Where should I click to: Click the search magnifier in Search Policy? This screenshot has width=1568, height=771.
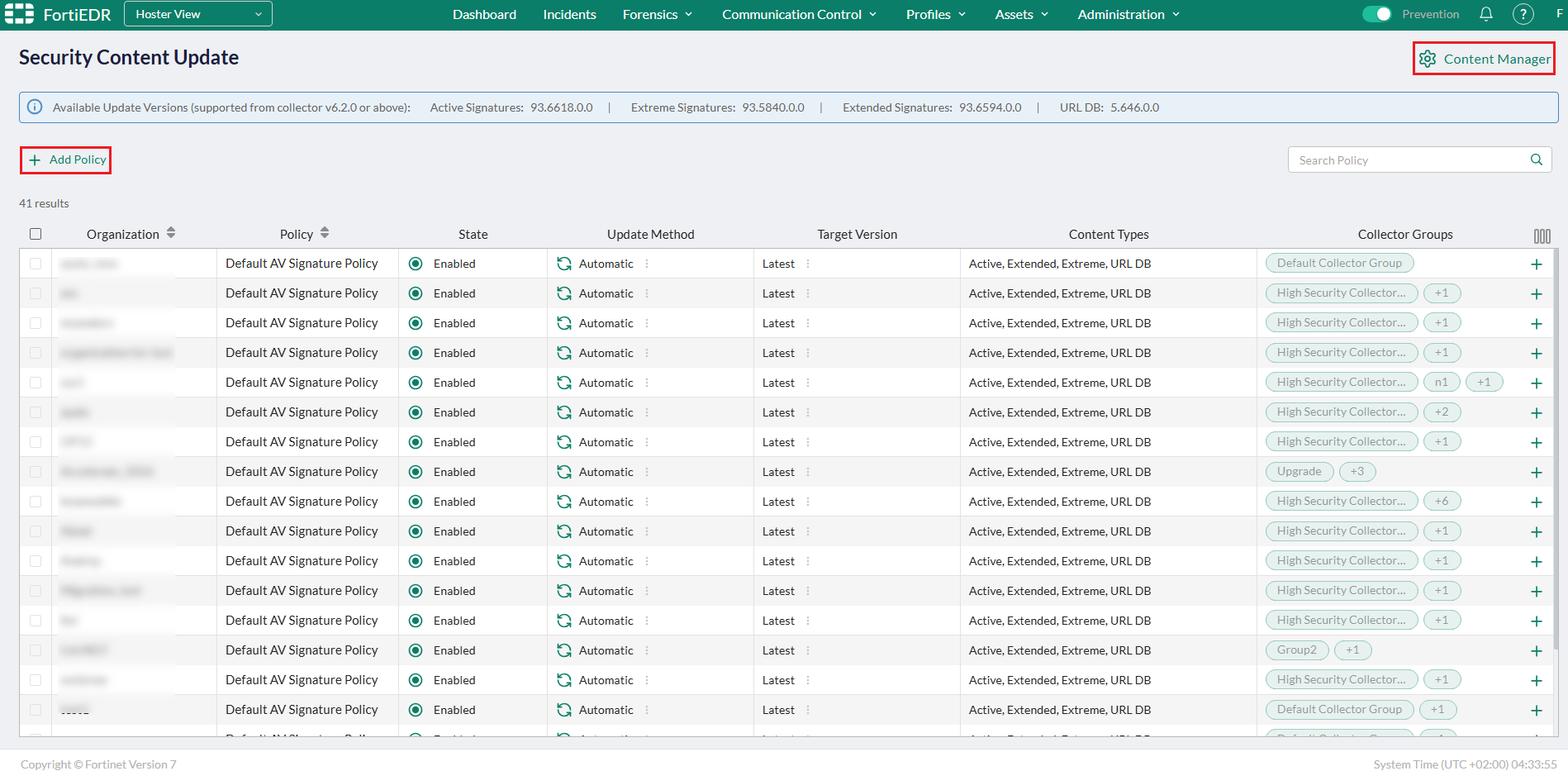pyautogui.click(x=1536, y=159)
